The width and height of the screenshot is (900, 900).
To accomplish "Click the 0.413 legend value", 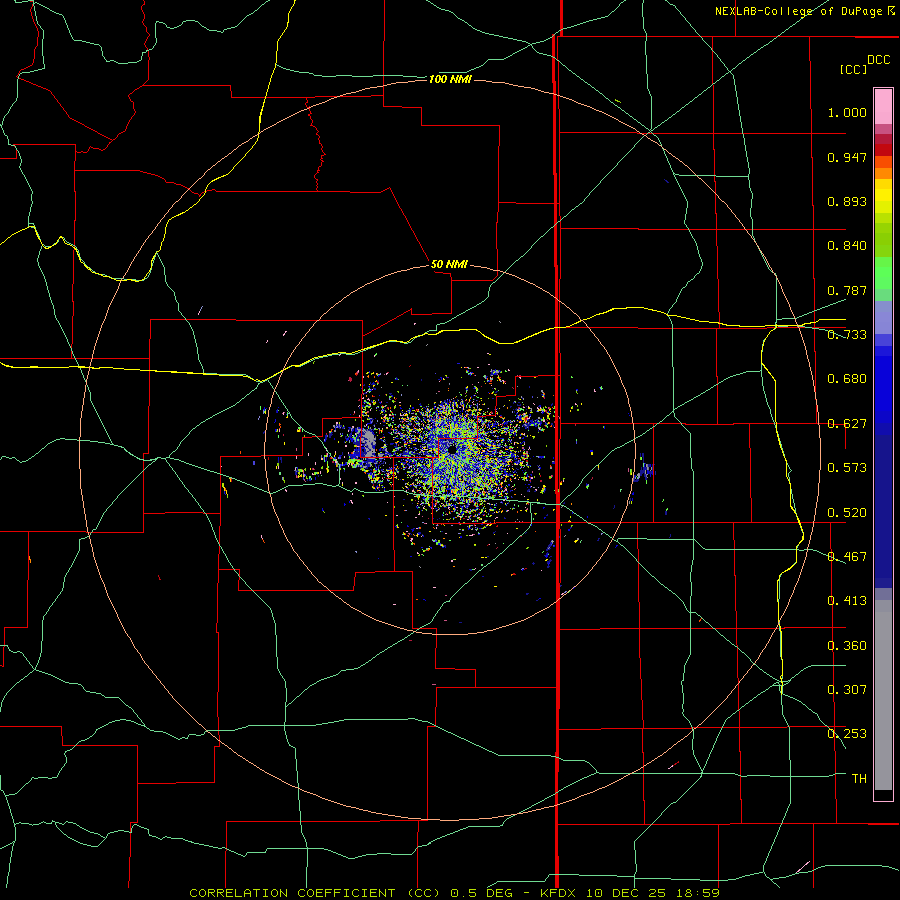I will tap(847, 601).
